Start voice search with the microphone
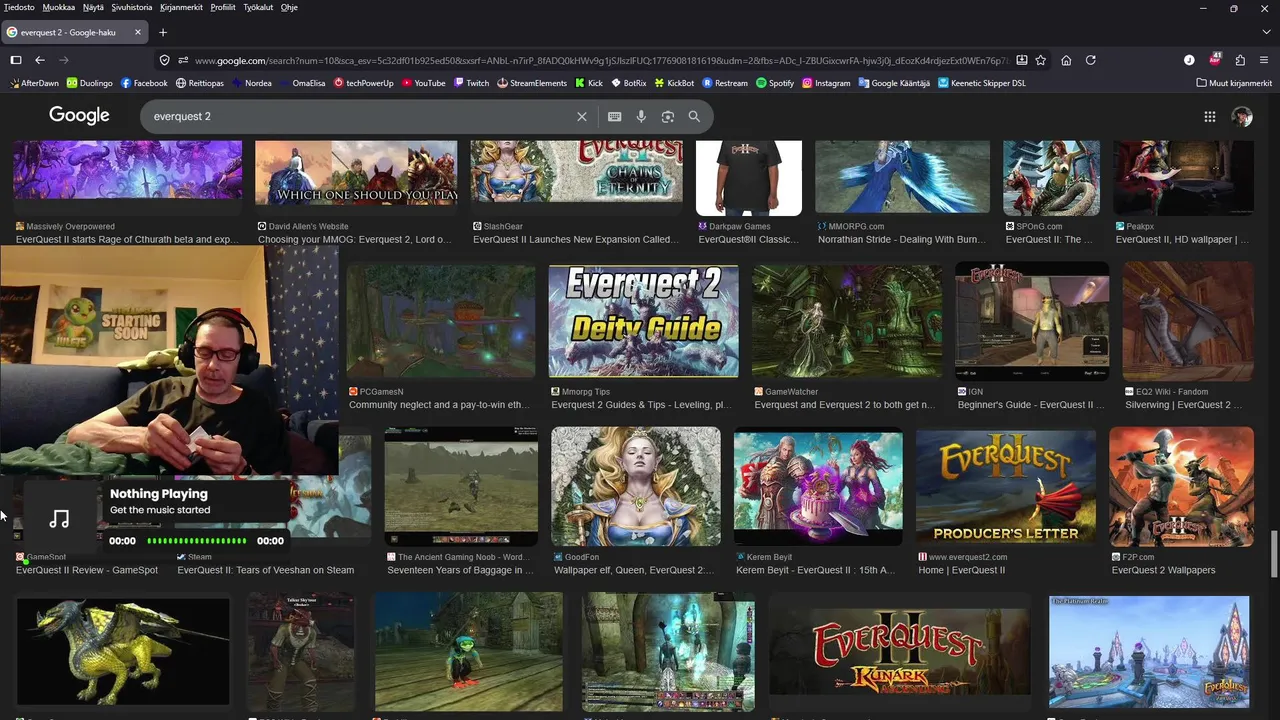This screenshot has height=720, width=1280. pyautogui.click(x=641, y=116)
